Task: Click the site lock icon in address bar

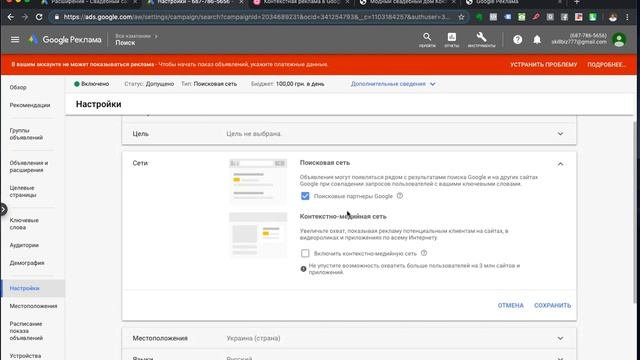Action: pyautogui.click(x=57, y=17)
